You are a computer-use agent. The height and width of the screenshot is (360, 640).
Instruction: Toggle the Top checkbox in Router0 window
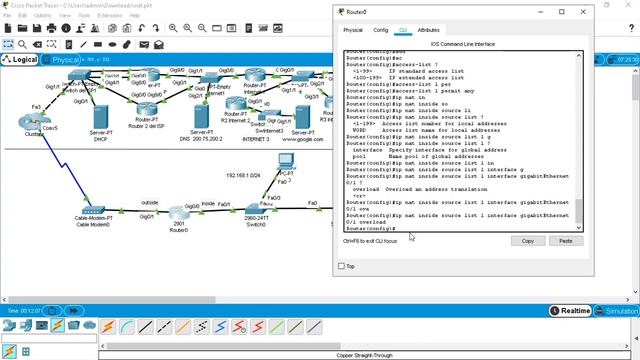tap(342, 266)
